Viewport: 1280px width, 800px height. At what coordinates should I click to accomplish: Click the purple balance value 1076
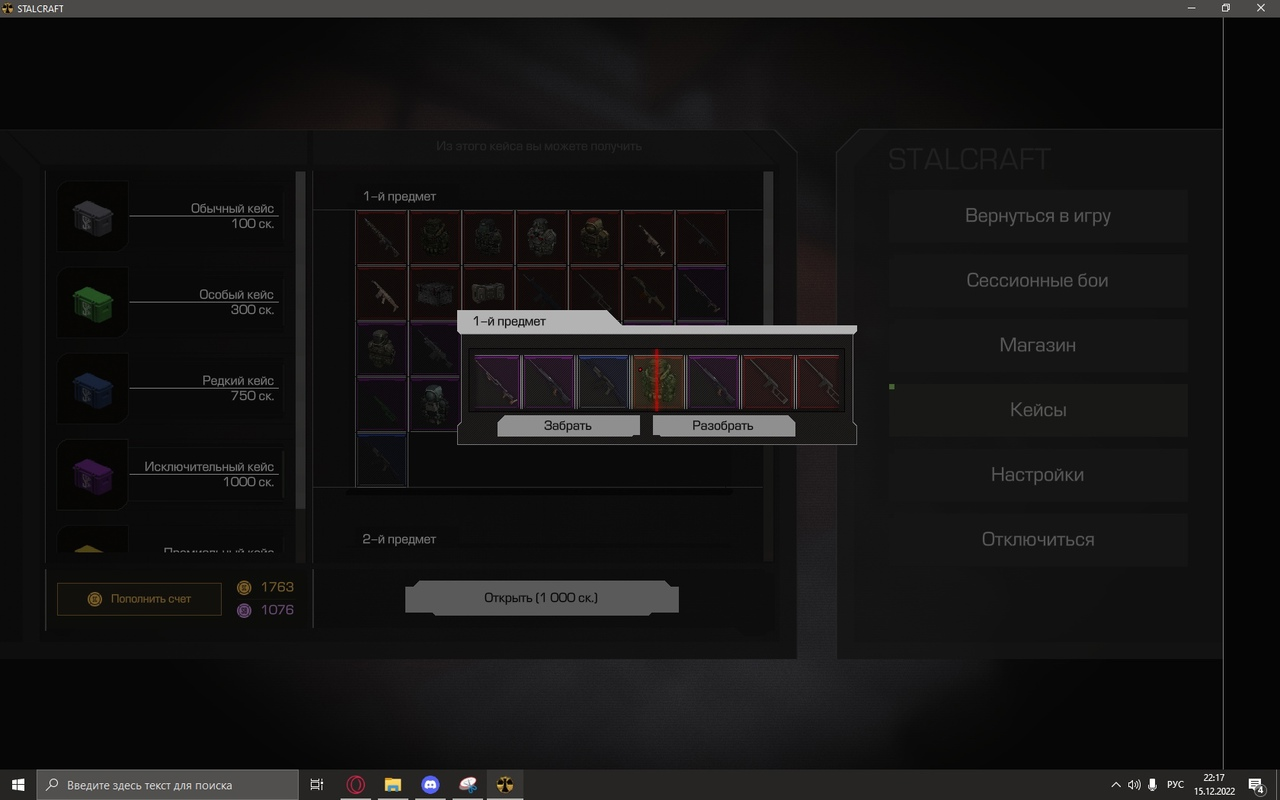tap(277, 610)
